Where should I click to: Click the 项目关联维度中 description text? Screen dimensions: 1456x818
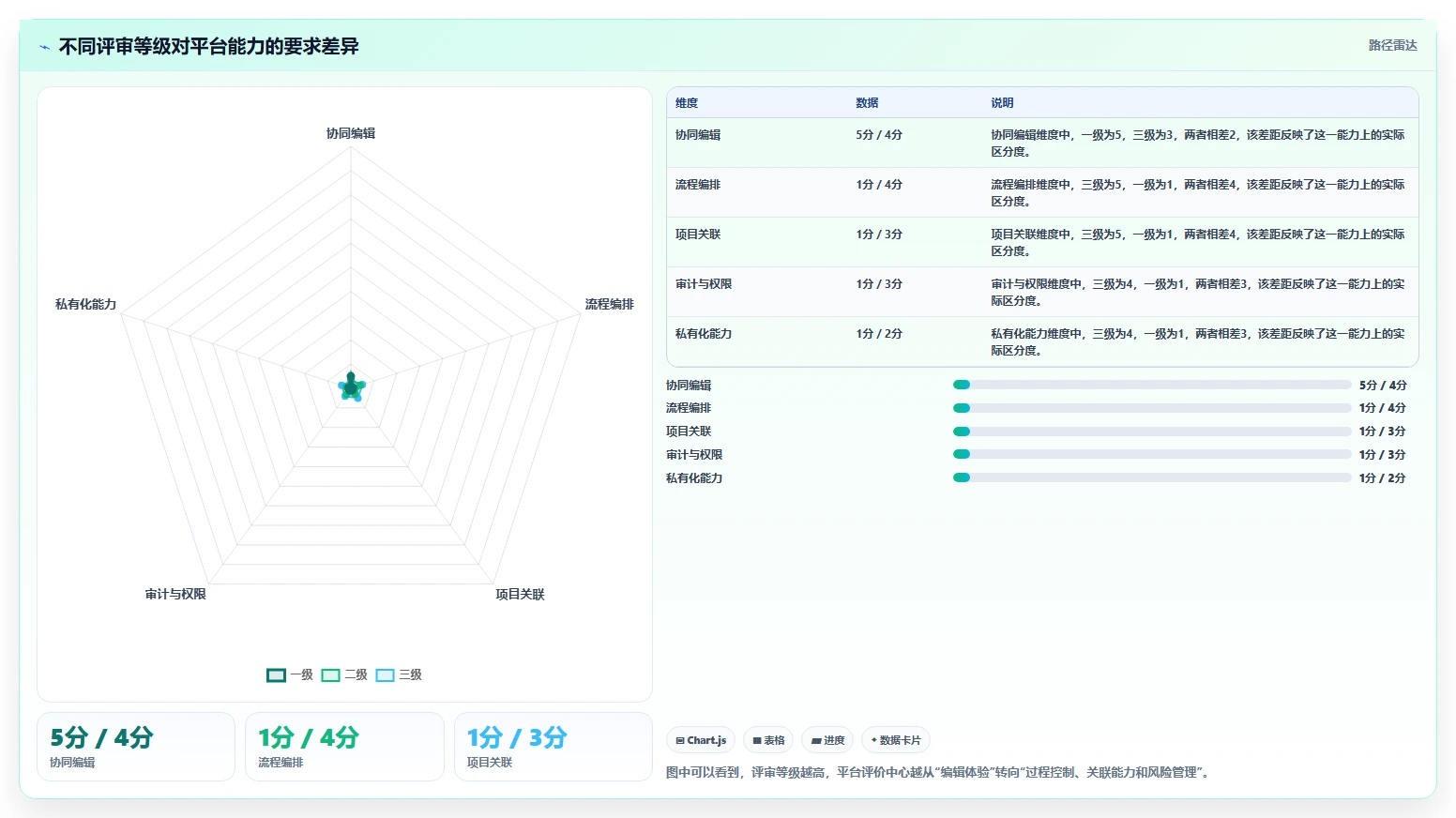click(1198, 242)
